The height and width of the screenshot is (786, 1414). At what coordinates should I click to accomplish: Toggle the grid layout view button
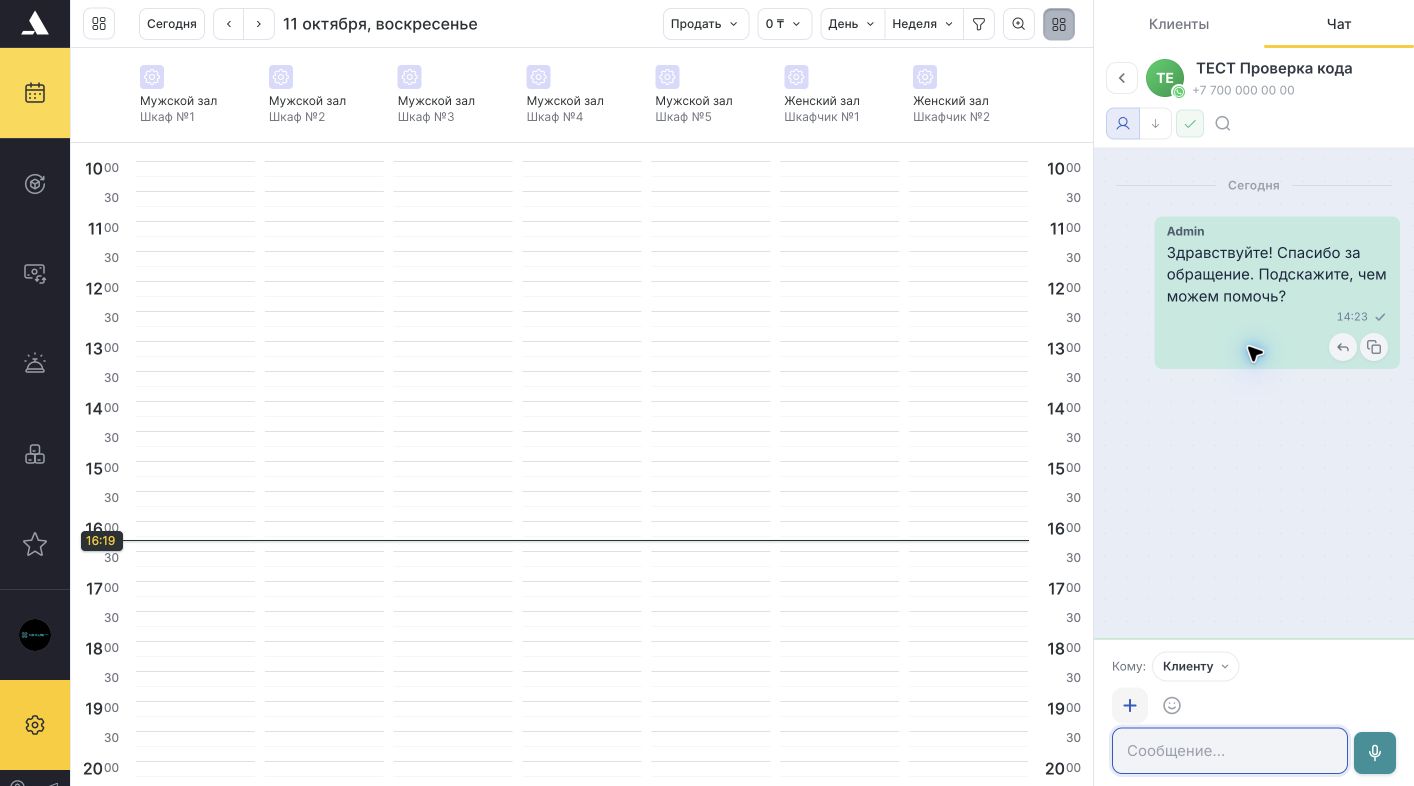coord(1059,24)
